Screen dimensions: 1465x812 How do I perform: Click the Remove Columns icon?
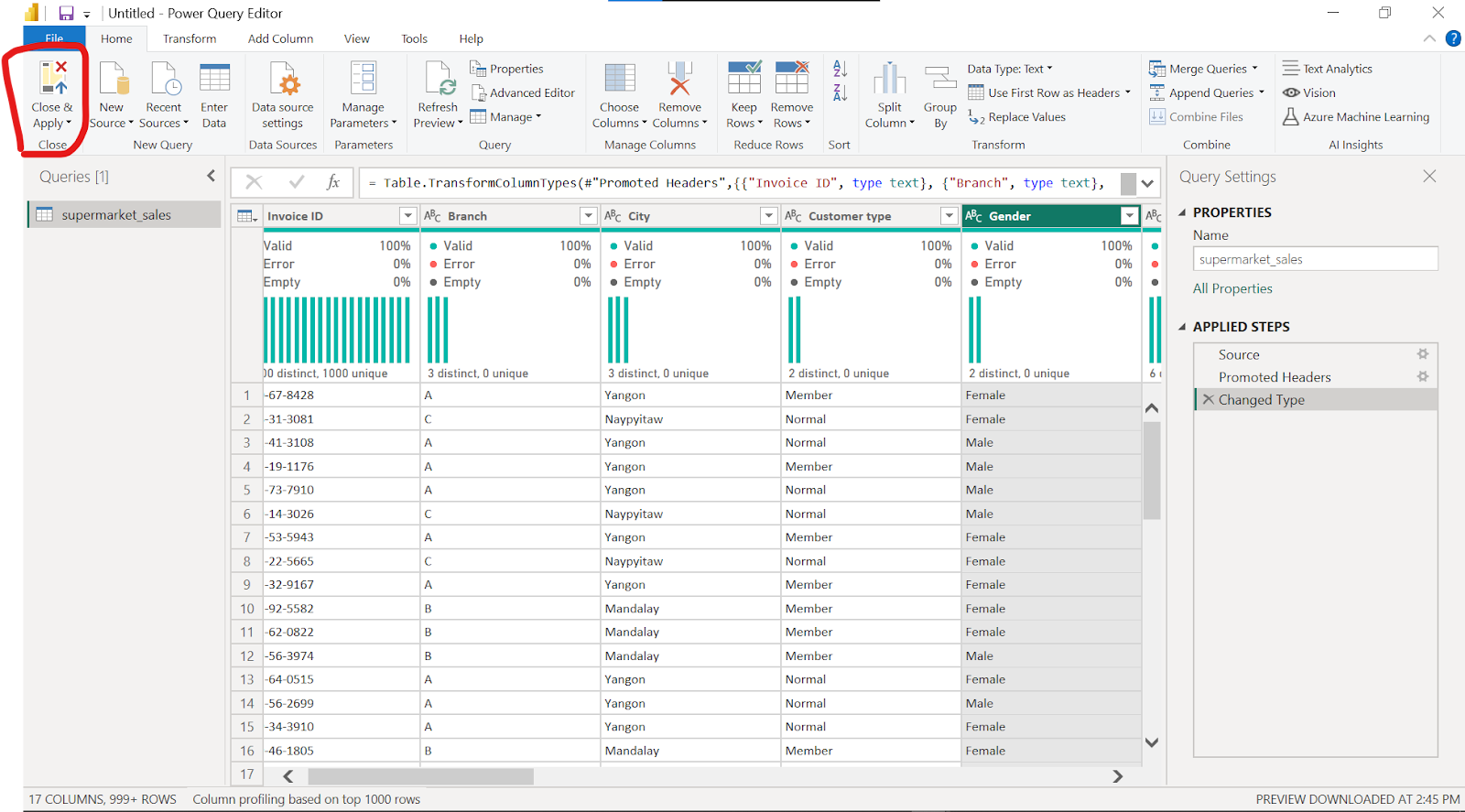[679, 79]
